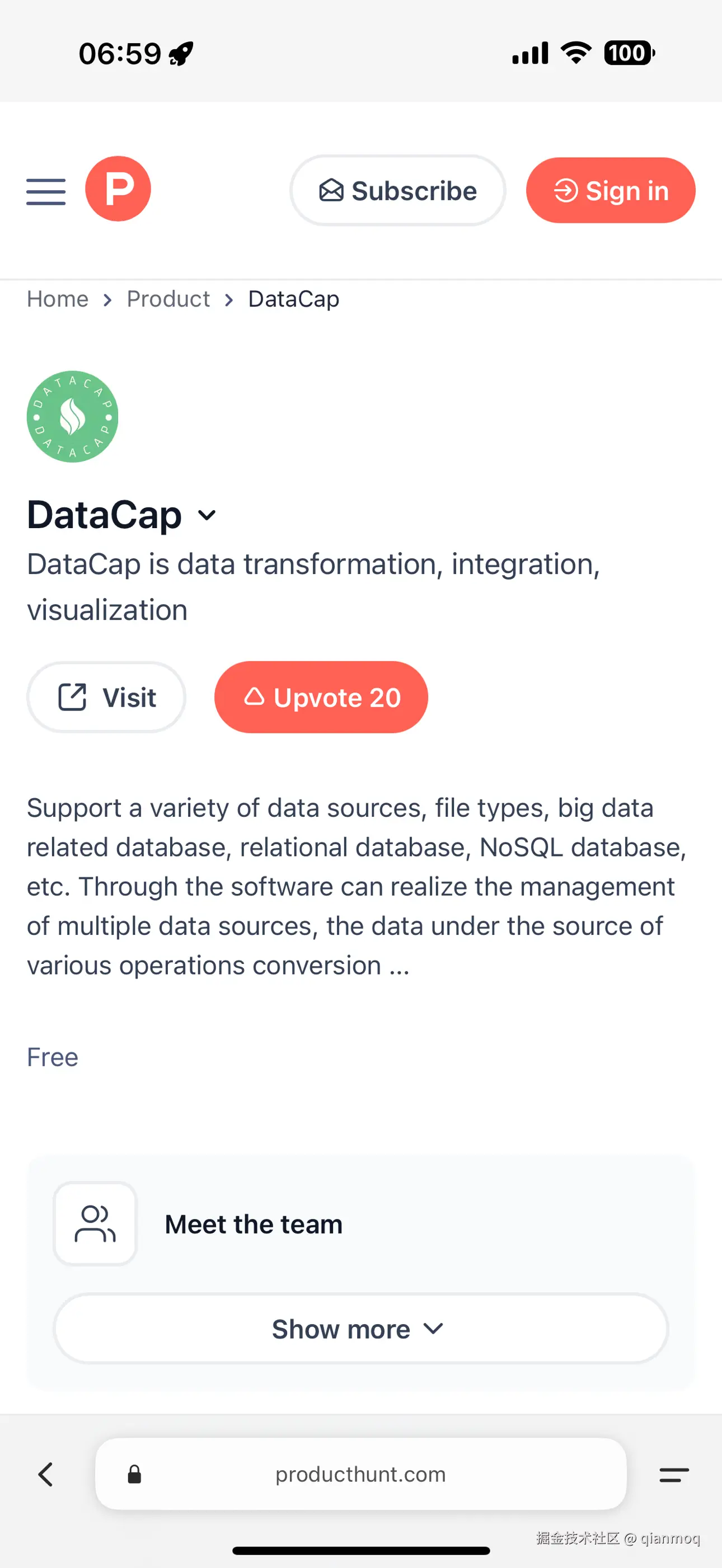Select the DataCap breadcrumb item
This screenshot has width=722, height=1568.
(293, 299)
